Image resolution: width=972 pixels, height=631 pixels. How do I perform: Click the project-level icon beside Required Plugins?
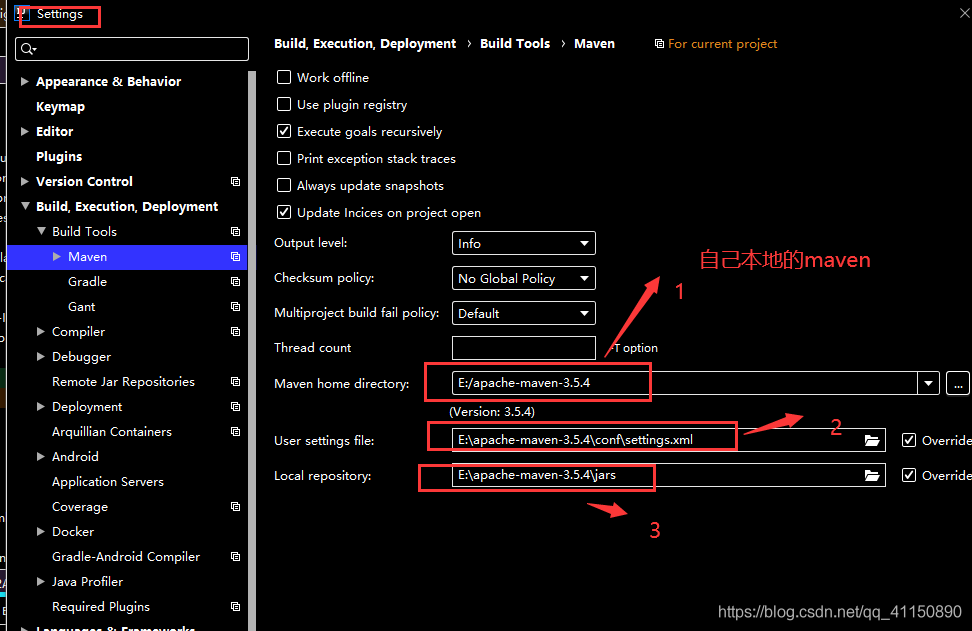235,607
